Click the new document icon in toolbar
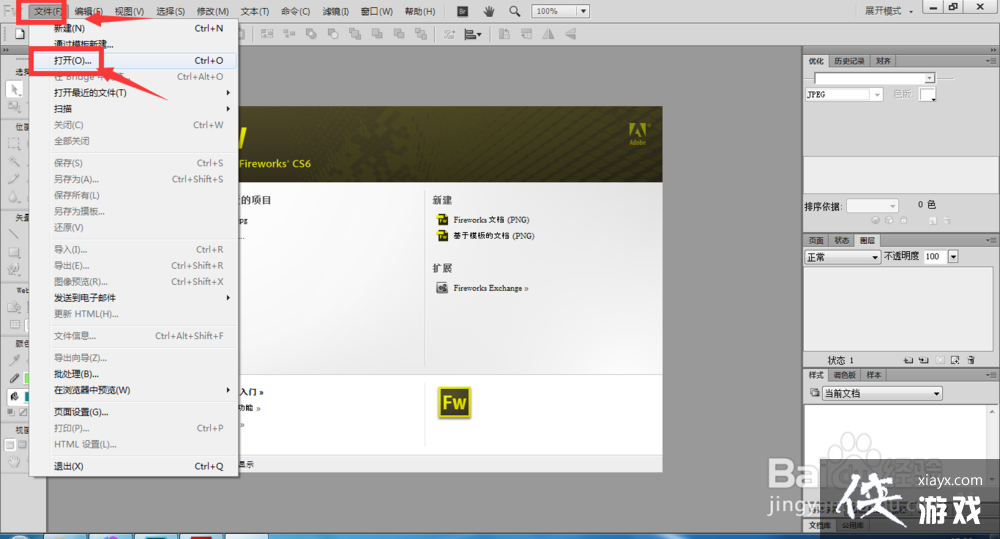 pos(20,33)
